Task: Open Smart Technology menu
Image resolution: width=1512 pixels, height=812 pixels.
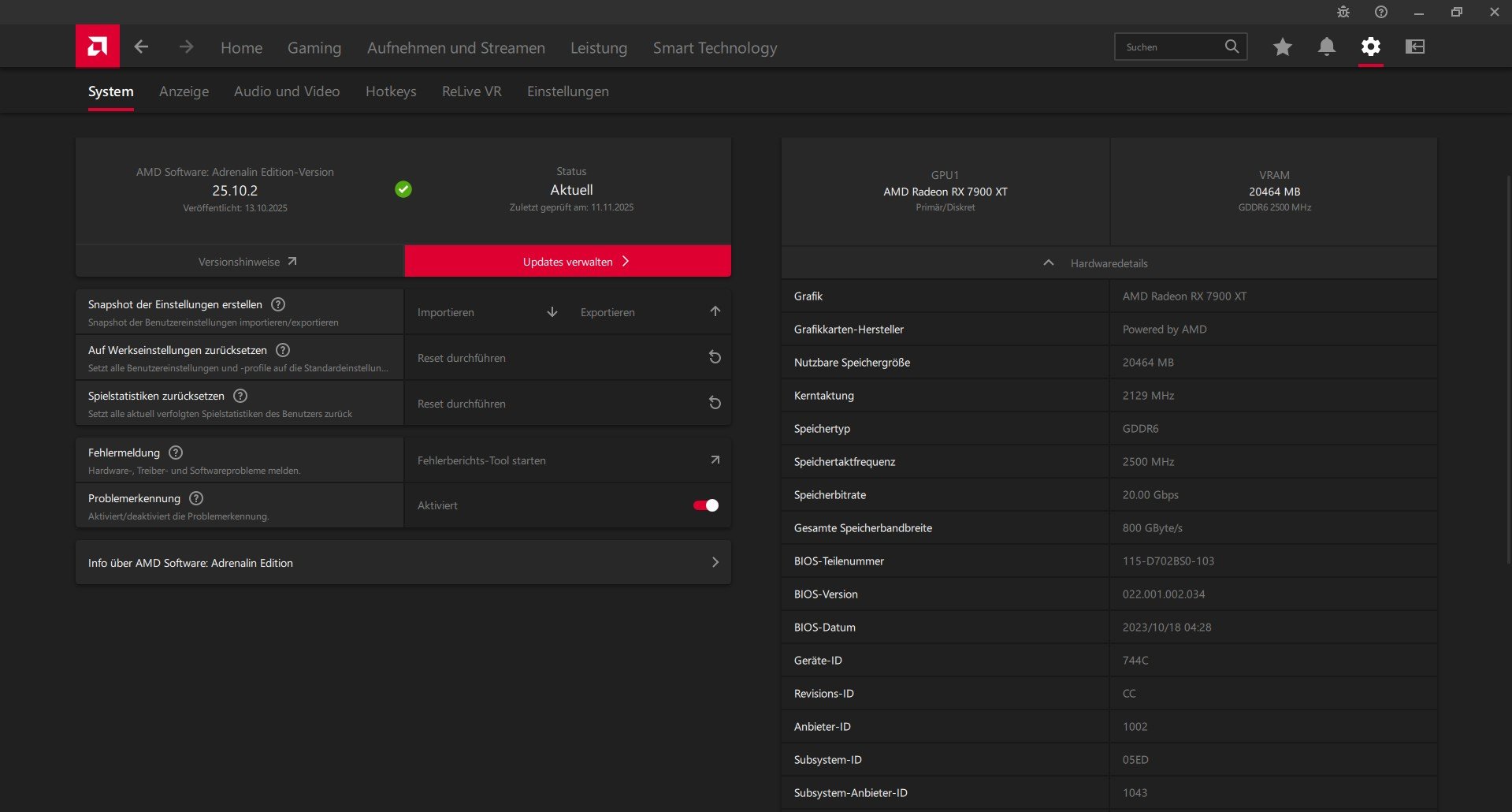Action: pyautogui.click(x=715, y=48)
